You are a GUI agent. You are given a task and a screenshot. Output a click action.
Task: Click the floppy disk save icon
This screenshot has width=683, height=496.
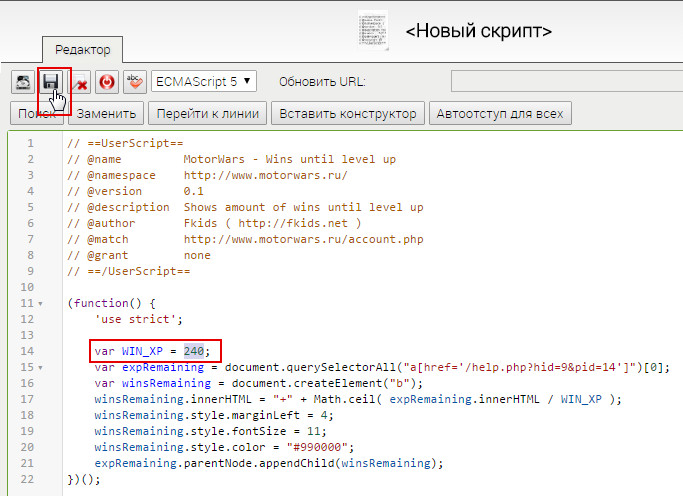pyautogui.click(x=51, y=82)
